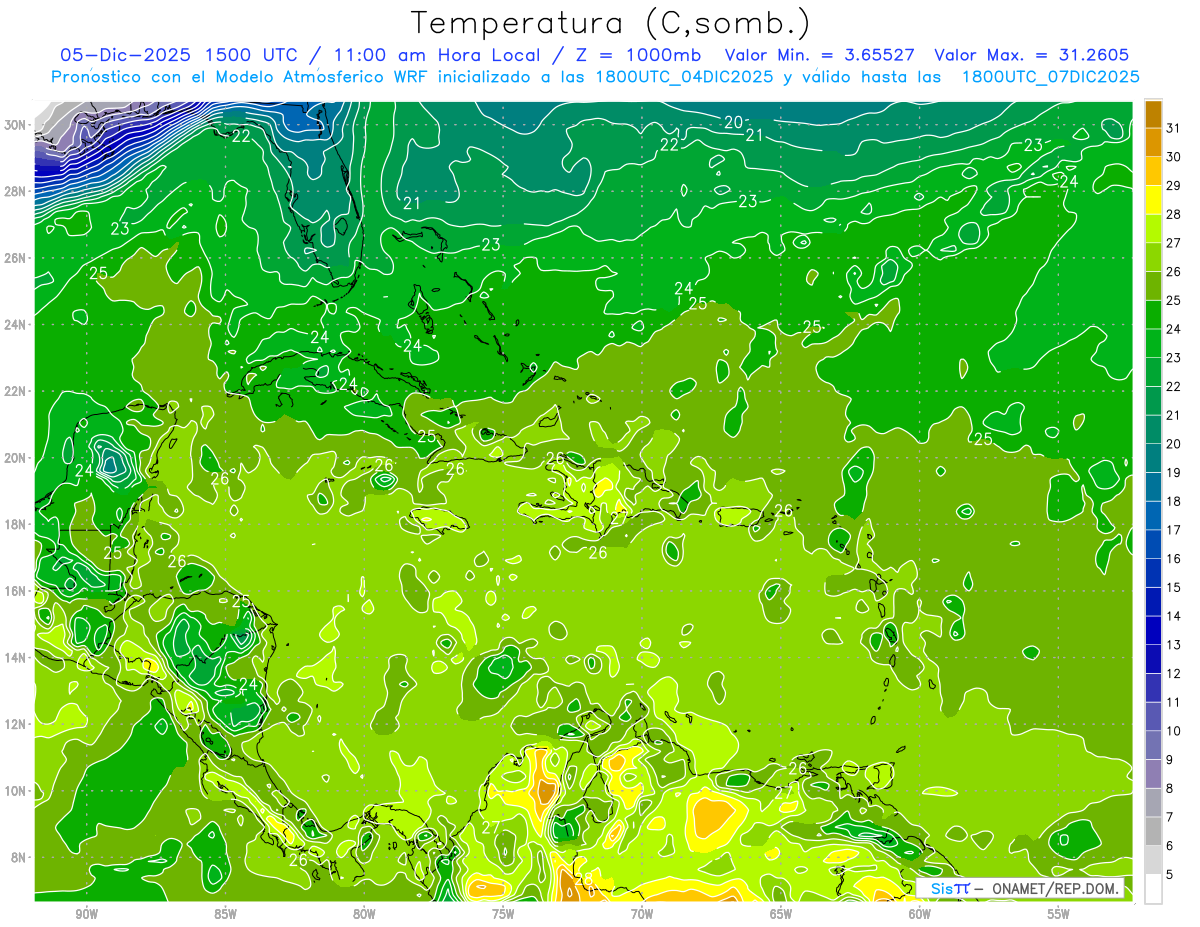The image size is (1200, 927).
Task: Click 'Valor Min. = 3.65527' text
Action: 821,55
